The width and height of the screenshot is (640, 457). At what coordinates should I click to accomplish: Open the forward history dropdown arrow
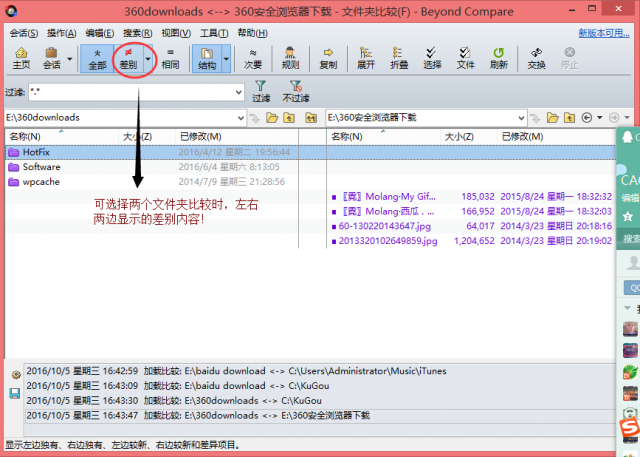[x=627, y=118]
